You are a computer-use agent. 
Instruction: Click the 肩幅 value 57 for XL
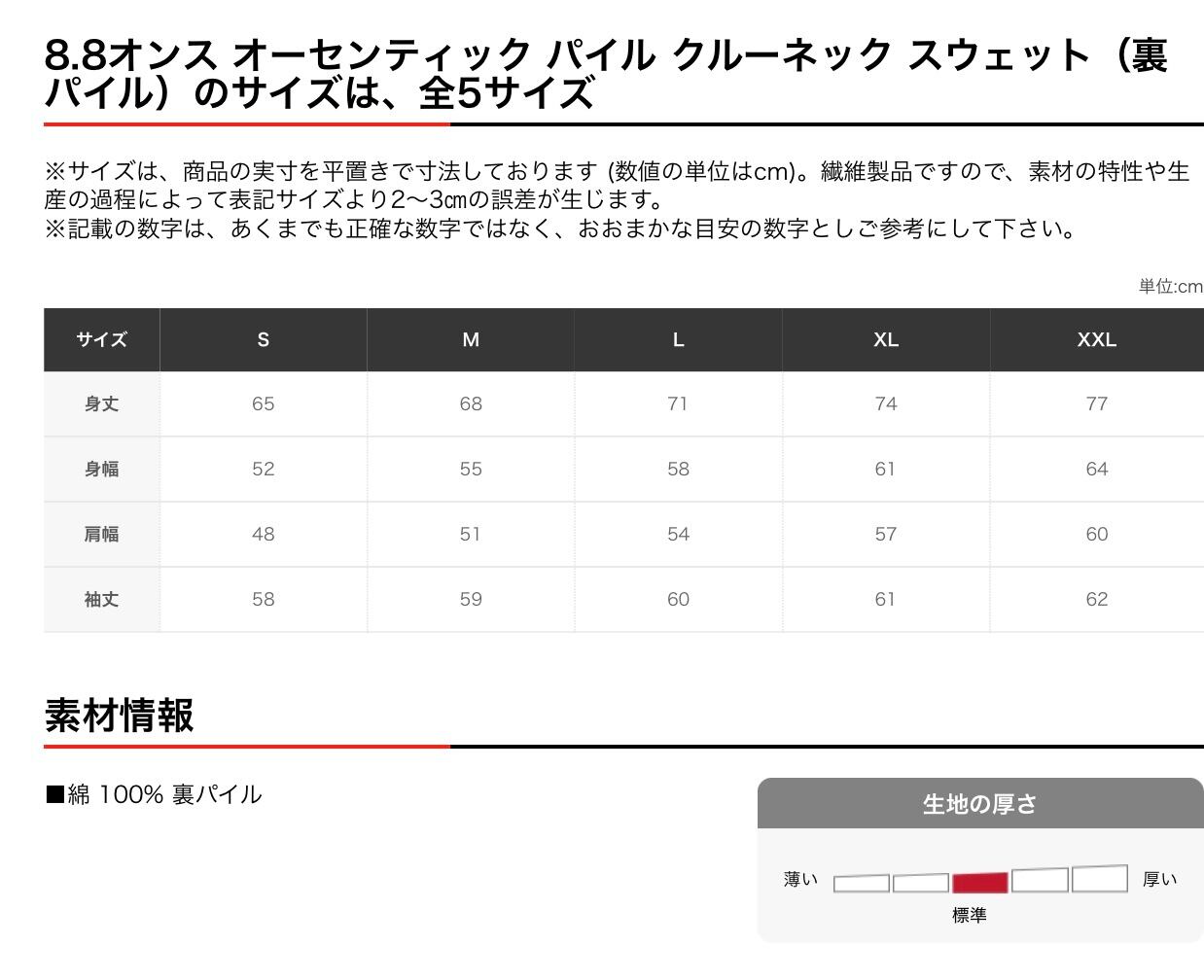pos(885,534)
